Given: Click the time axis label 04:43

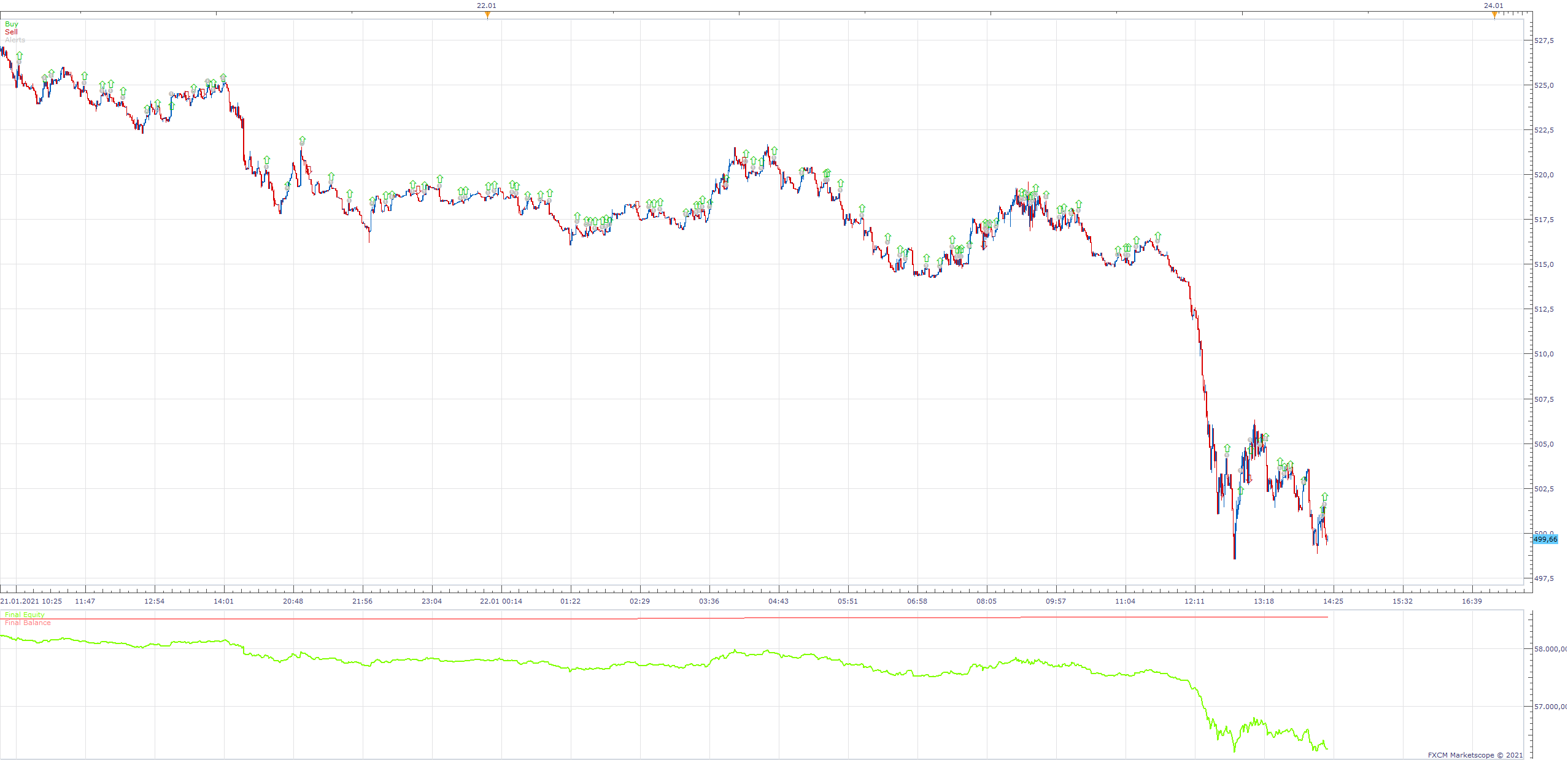Looking at the screenshot, I should pyautogui.click(x=778, y=601).
